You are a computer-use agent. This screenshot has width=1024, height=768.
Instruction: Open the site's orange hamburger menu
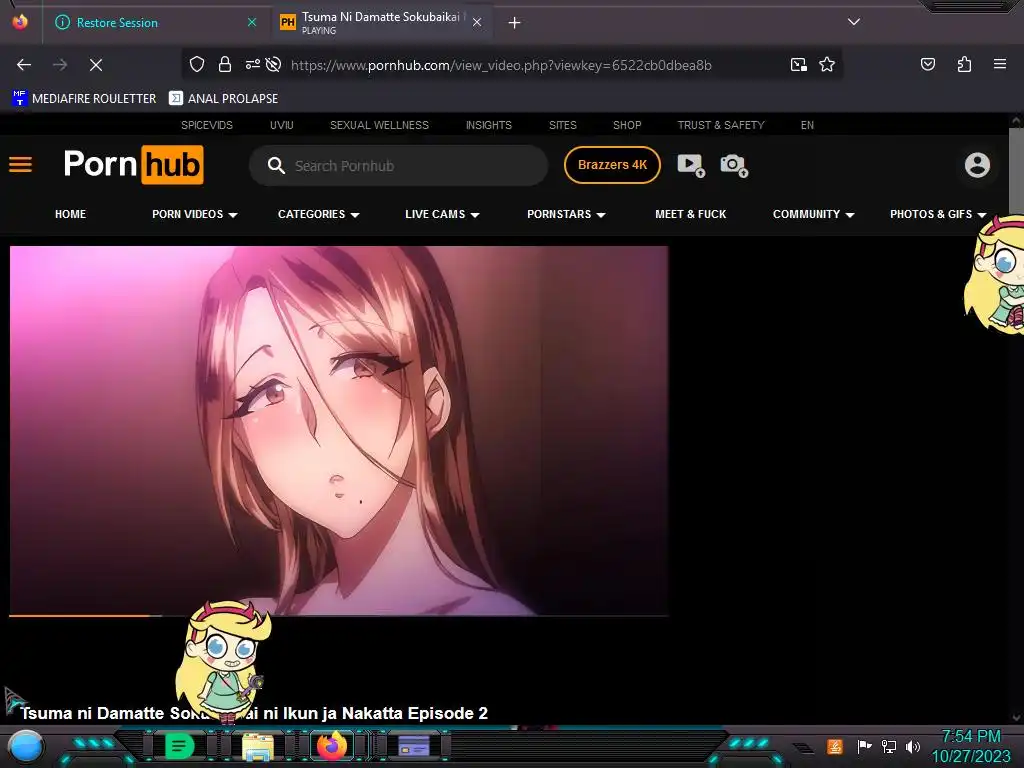point(20,165)
